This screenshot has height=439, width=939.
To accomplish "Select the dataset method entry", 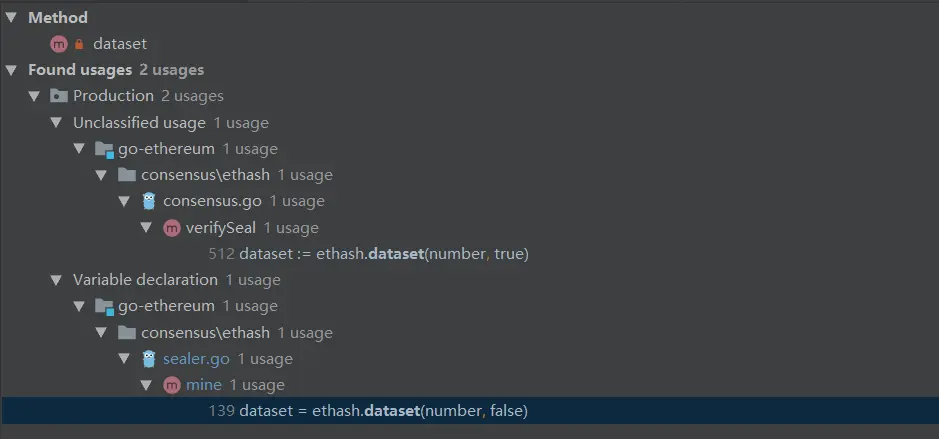I will 120,44.
